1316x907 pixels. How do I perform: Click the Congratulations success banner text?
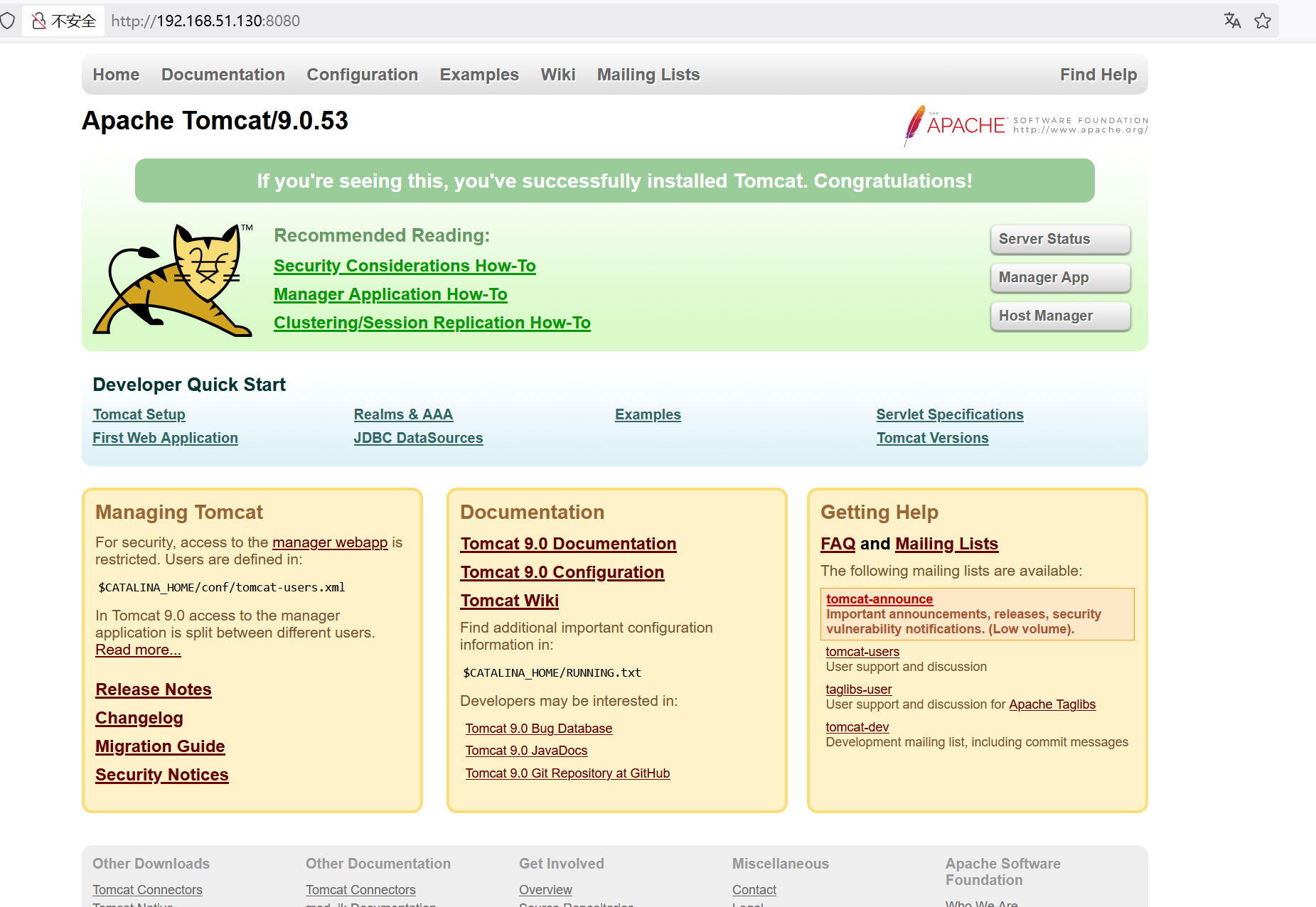[x=615, y=181]
